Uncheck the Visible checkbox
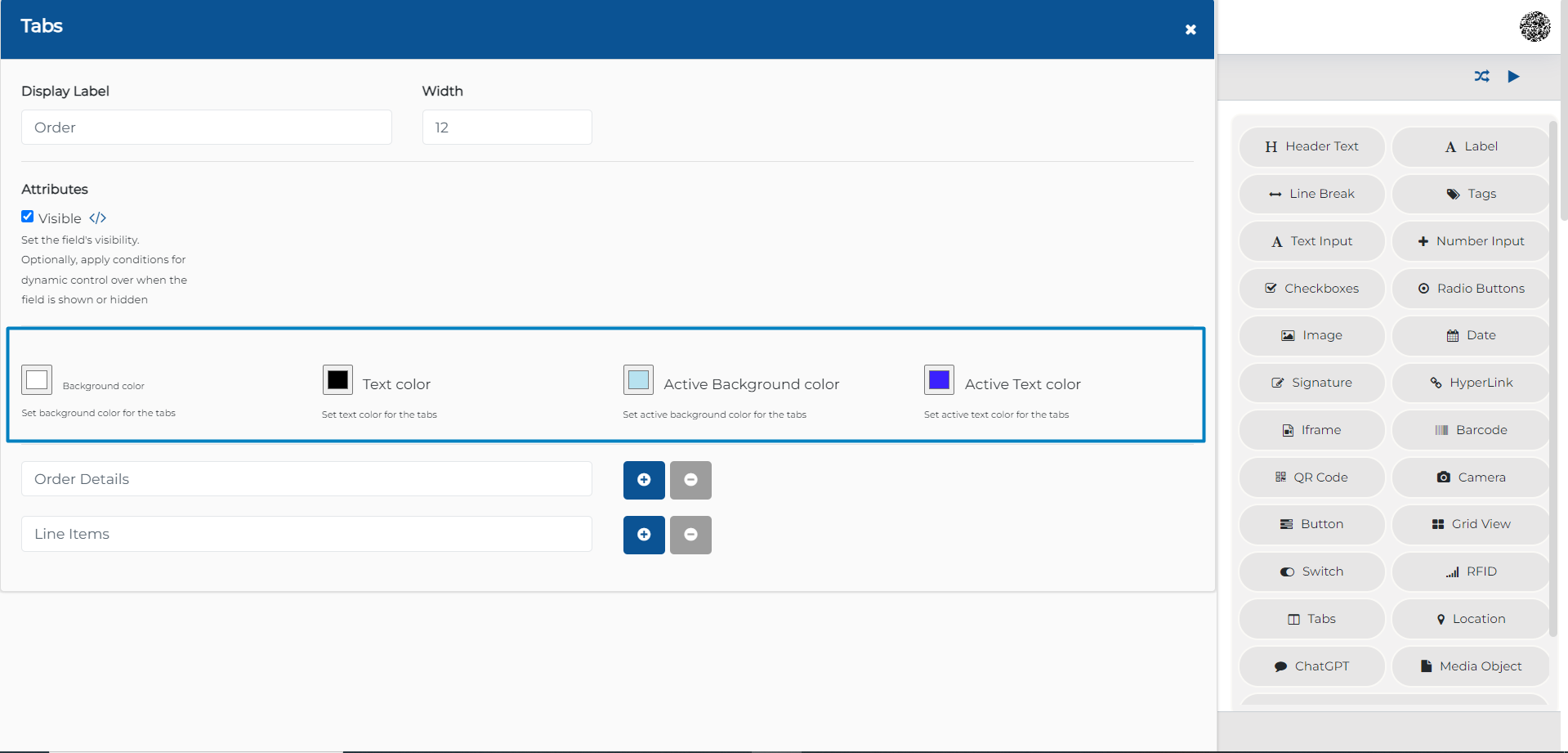1568x753 pixels. click(x=28, y=217)
